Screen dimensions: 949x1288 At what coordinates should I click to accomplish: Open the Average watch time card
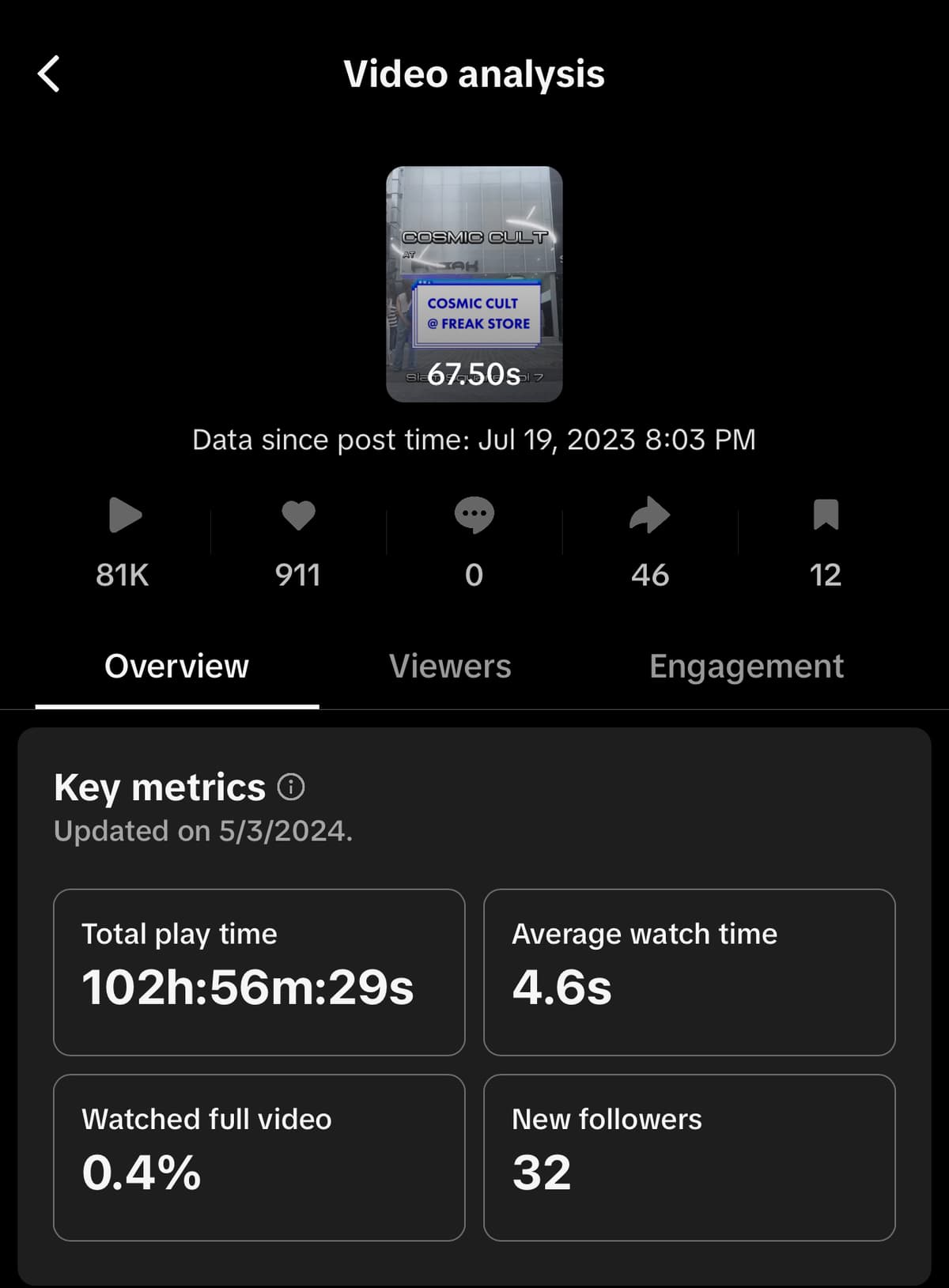pyautogui.click(x=690, y=973)
